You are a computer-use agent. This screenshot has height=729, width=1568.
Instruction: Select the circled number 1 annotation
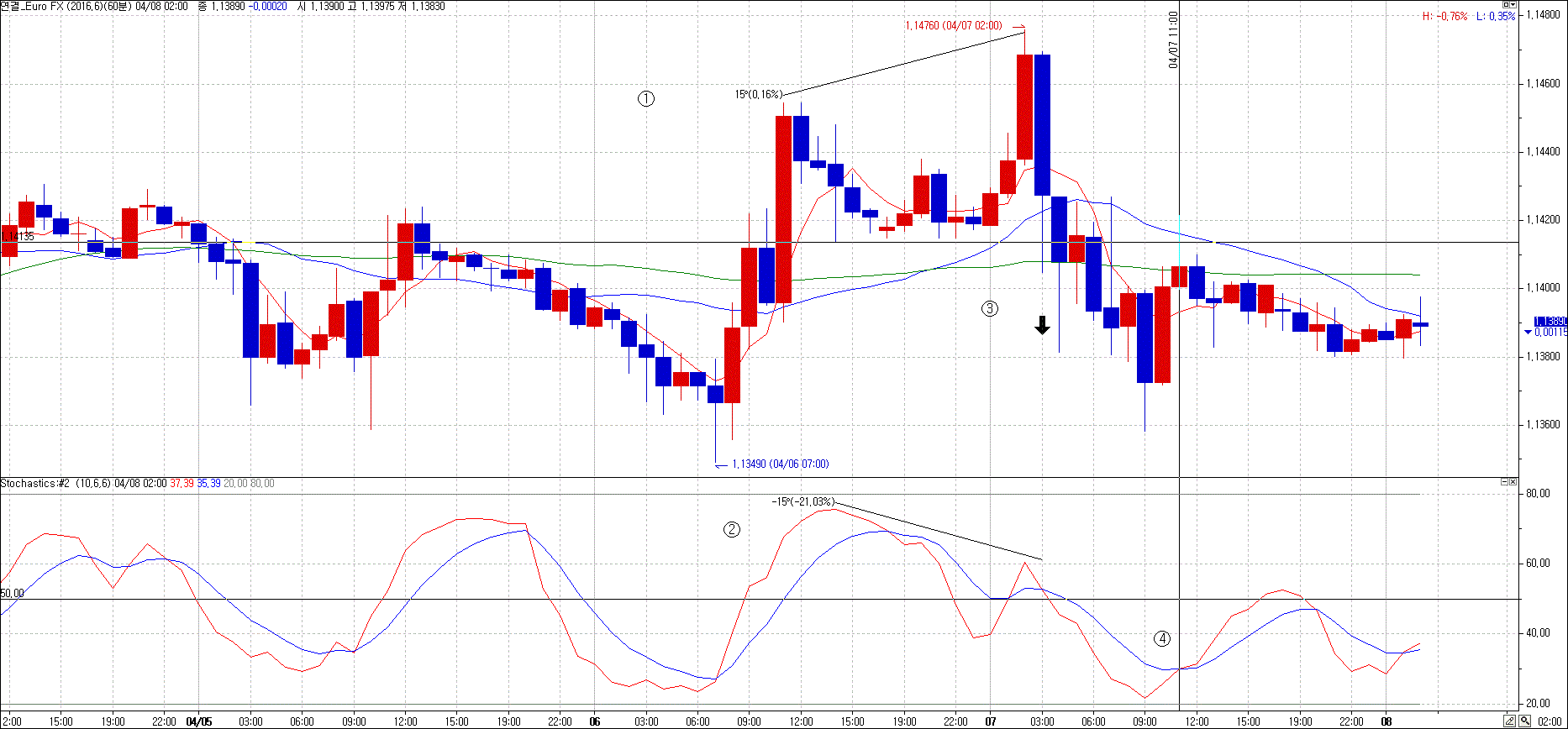pos(645,99)
